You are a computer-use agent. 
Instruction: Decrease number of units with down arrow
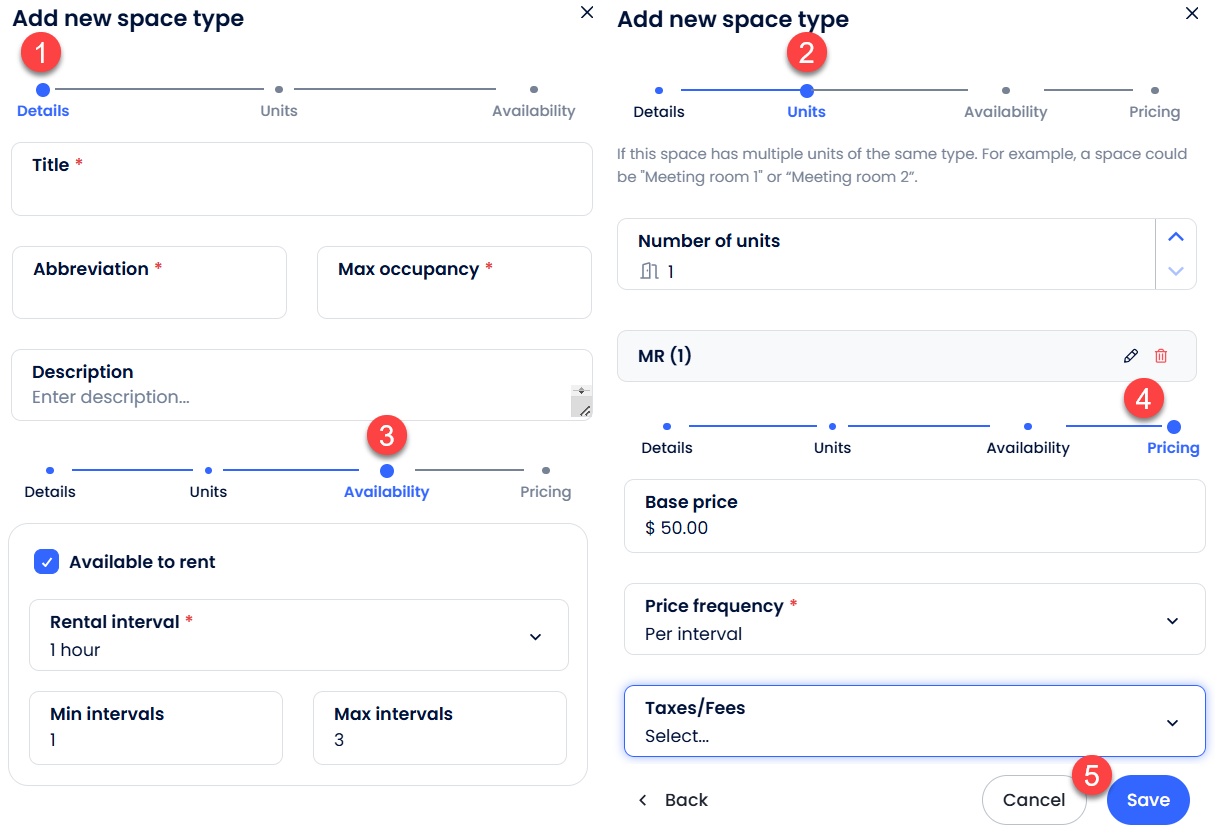(x=1176, y=271)
